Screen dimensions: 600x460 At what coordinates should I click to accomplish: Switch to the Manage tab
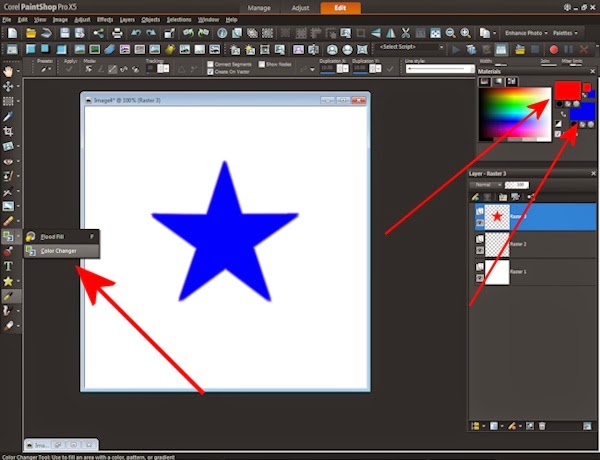pos(259,8)
